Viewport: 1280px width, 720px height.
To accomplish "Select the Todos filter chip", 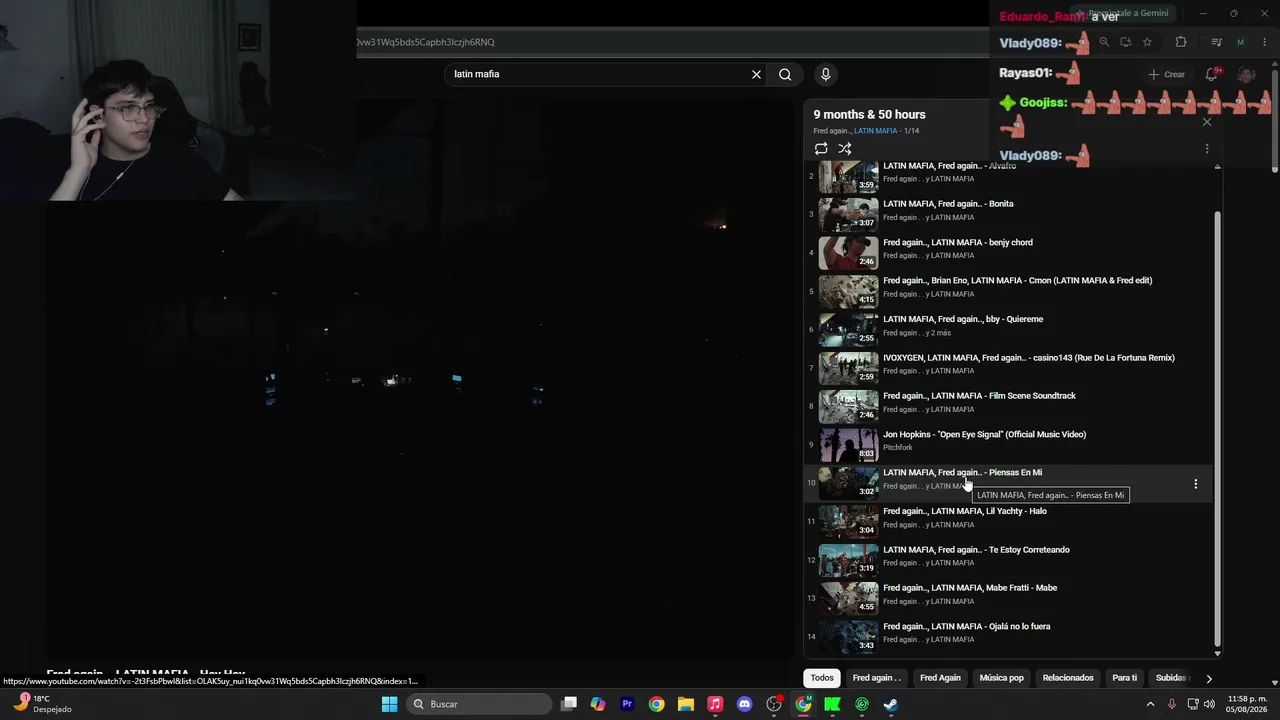I will (x=822, y=678).
